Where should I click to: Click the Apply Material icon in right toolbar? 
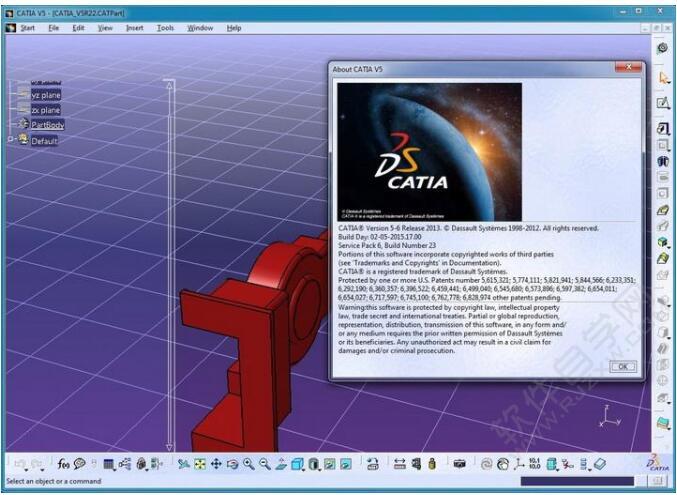(663, 423)
